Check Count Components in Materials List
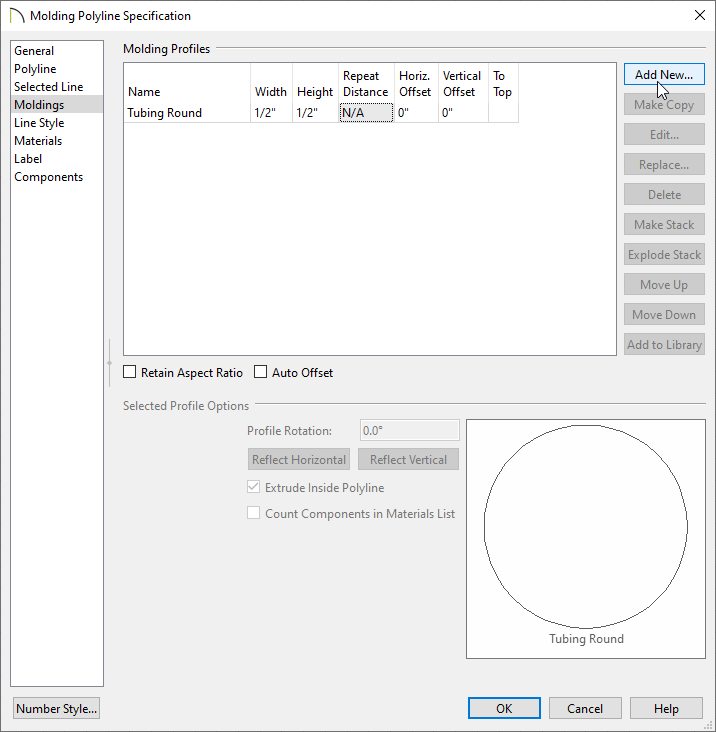The image size is (716, 732). point(253,513)
